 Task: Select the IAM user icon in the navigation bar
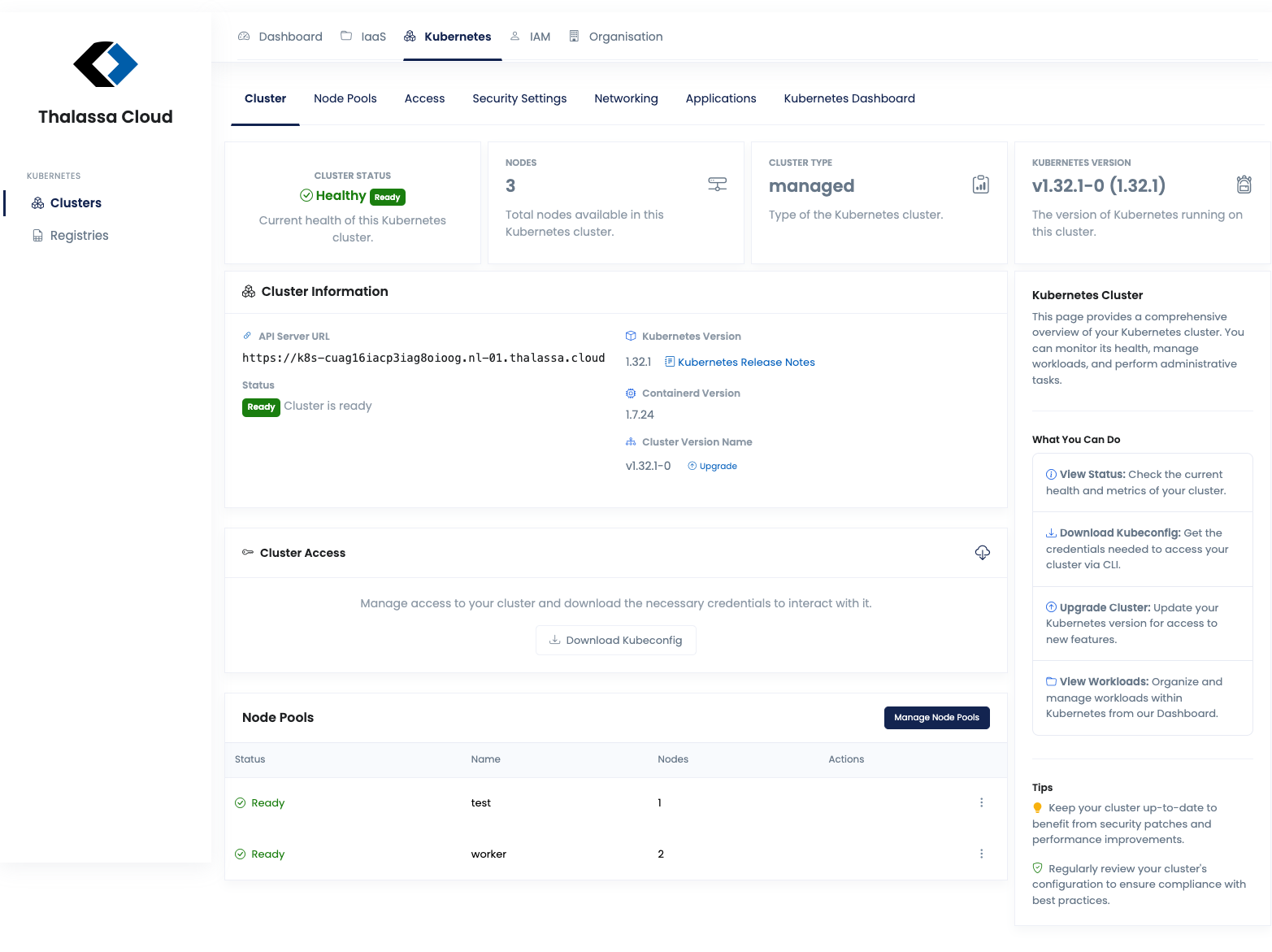click(x=514, y=36)
